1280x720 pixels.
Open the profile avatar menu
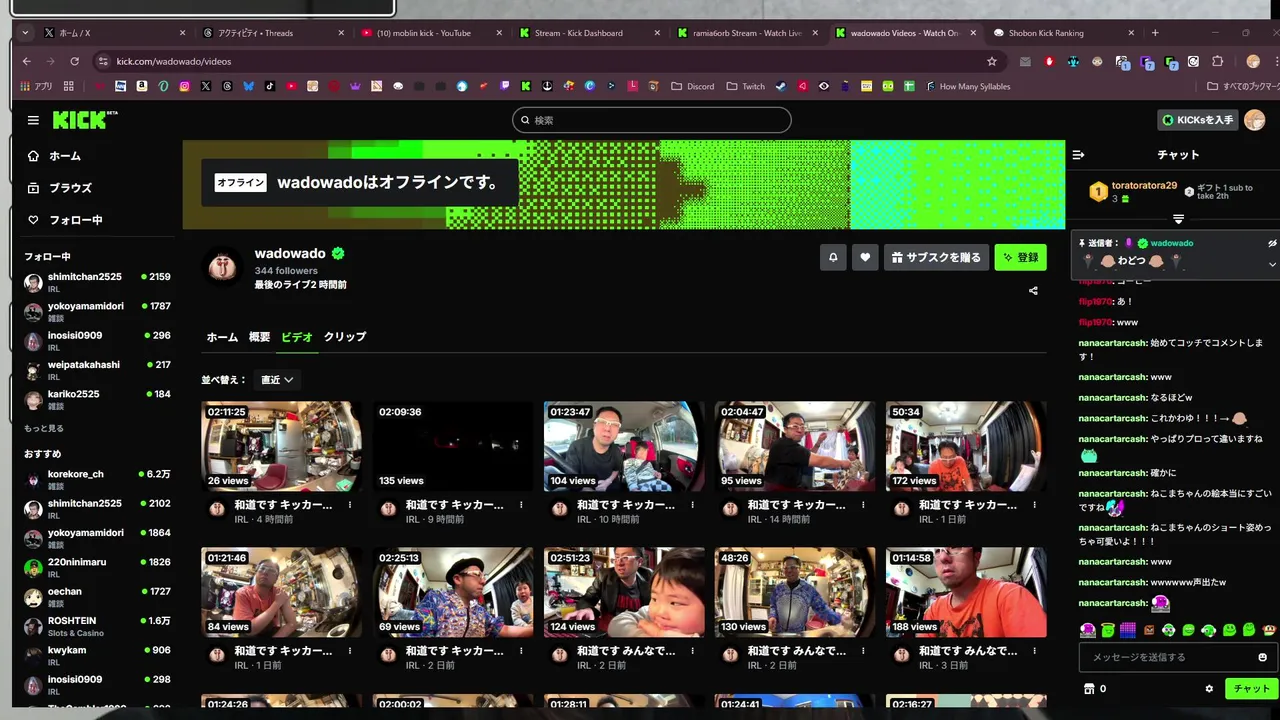point(1253,120)
